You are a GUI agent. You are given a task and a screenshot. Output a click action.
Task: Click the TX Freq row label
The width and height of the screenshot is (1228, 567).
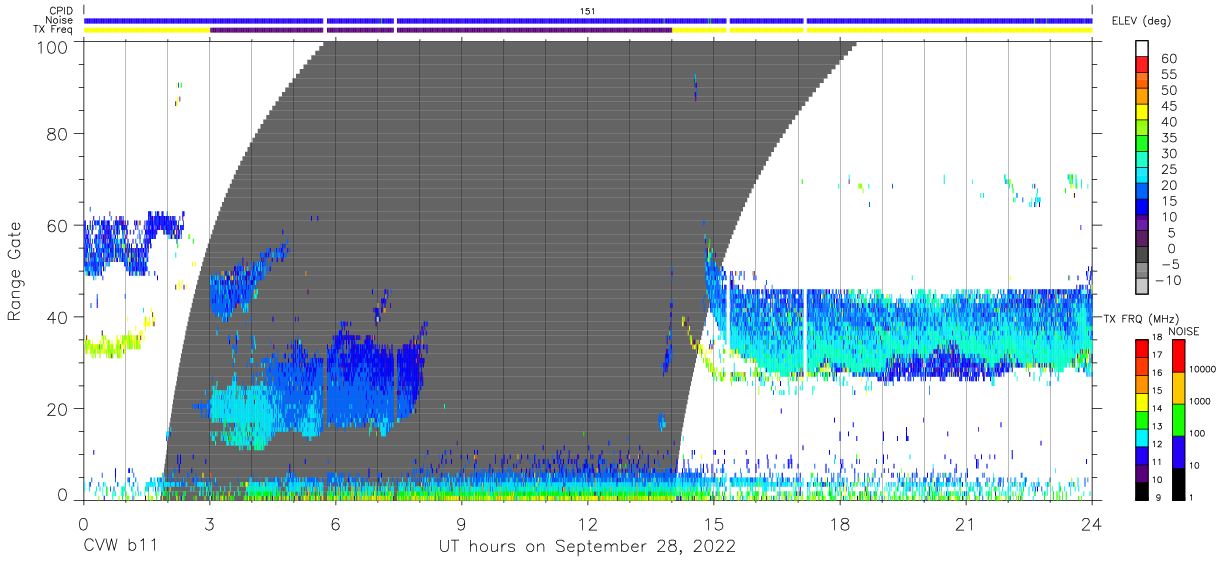click(55, 30)
